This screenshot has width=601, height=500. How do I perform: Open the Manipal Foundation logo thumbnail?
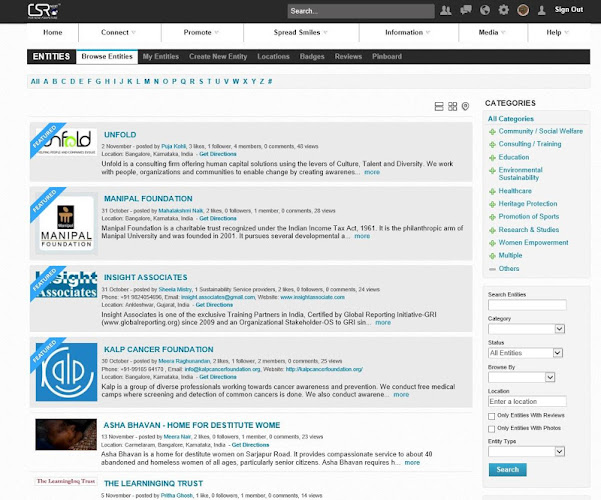(66, 223)
